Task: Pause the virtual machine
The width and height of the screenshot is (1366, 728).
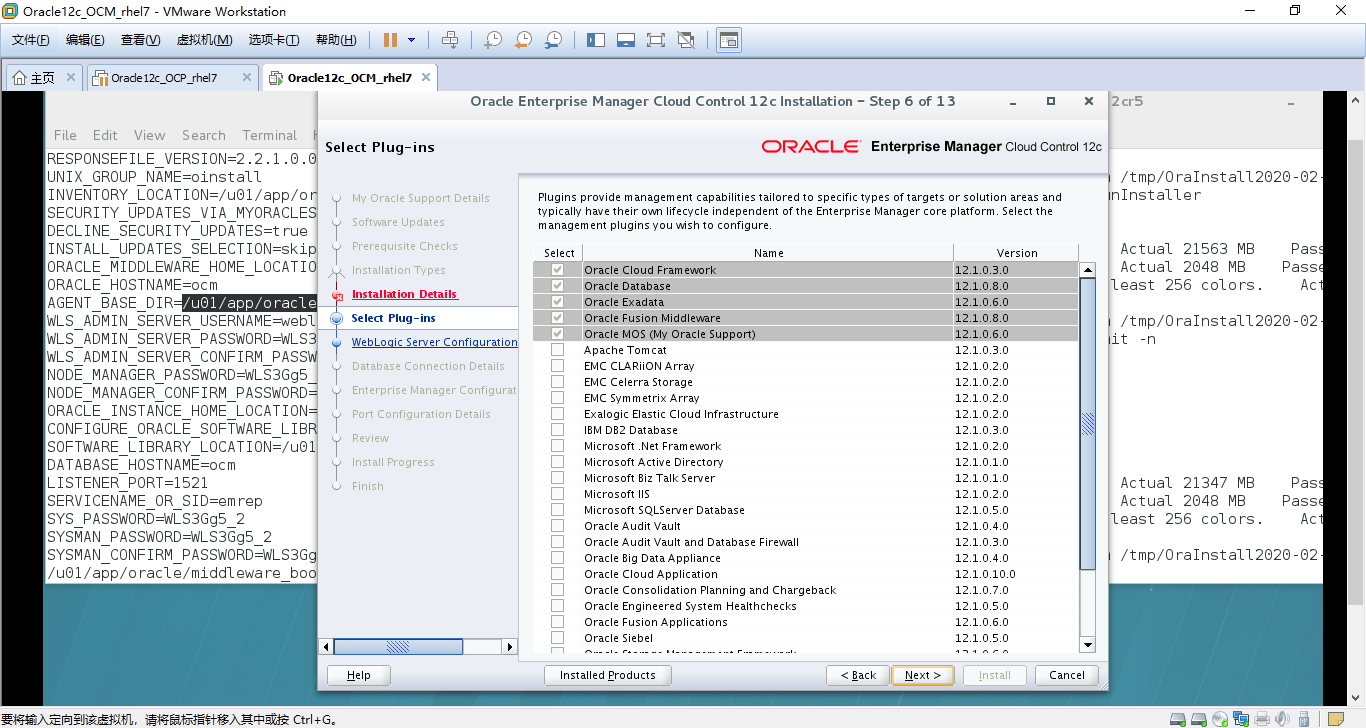Action: (x=390, y=40)
